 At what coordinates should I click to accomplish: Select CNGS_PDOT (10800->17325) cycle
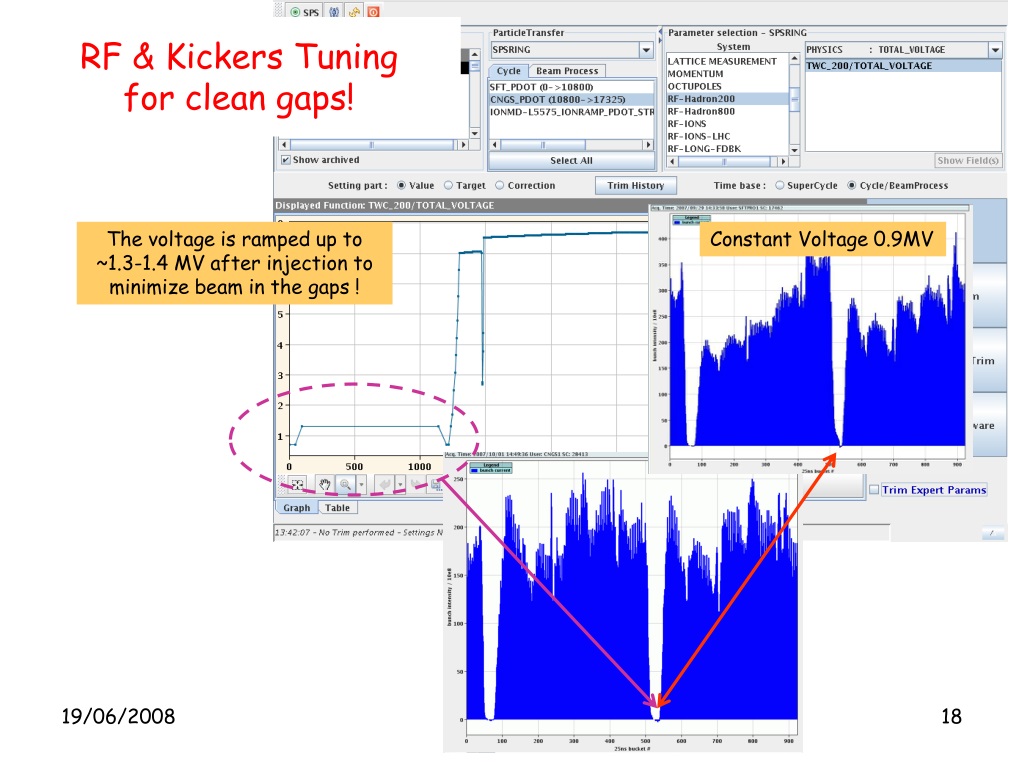click(x=571, y=99)
